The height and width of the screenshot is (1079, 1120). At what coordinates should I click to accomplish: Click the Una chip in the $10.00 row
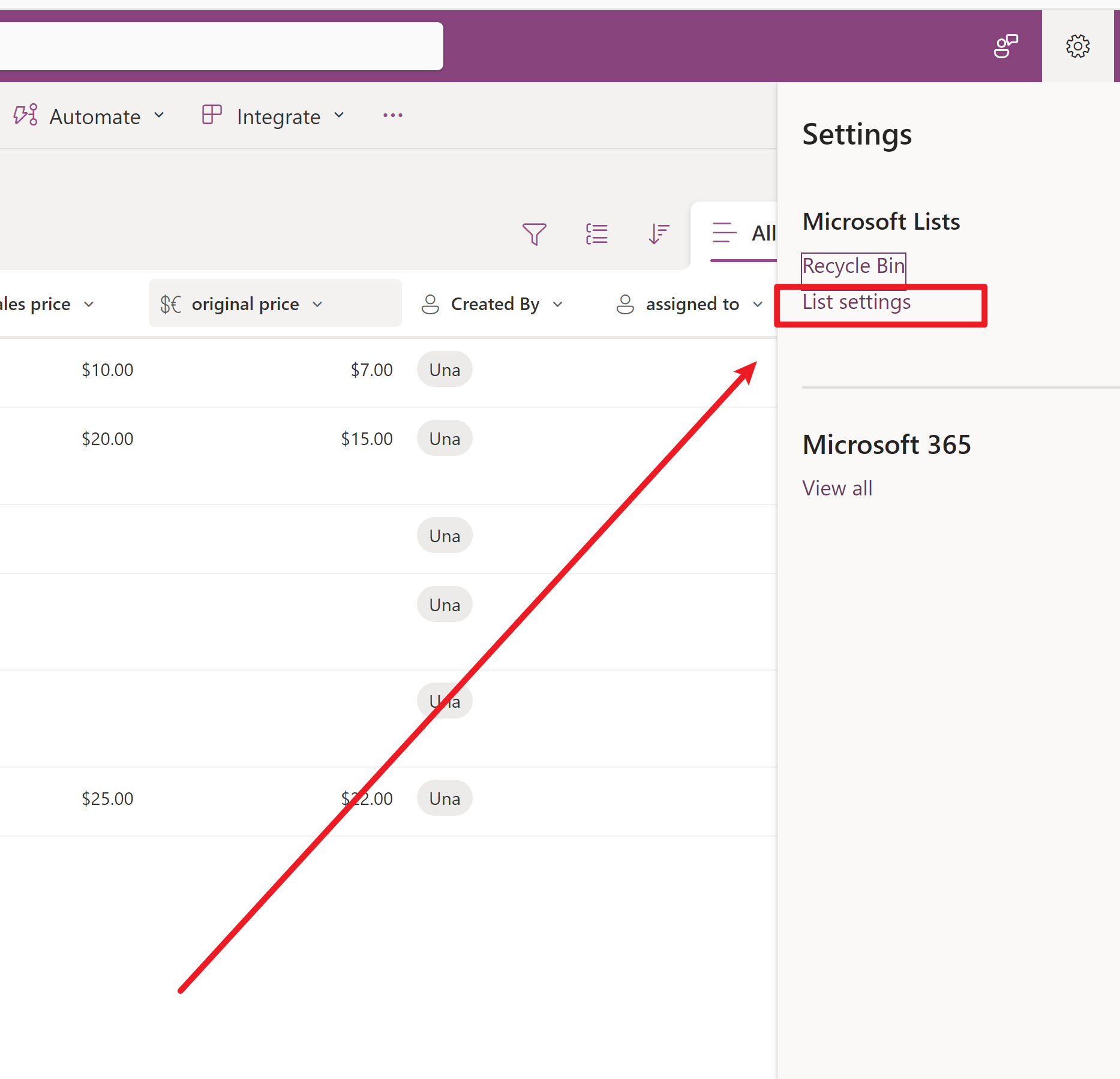coord(445,369)
